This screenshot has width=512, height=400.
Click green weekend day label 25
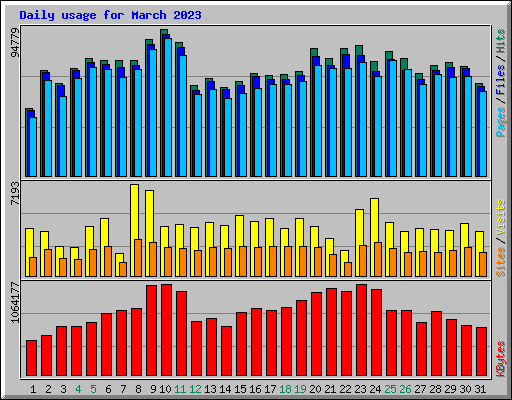click(390, 389)
